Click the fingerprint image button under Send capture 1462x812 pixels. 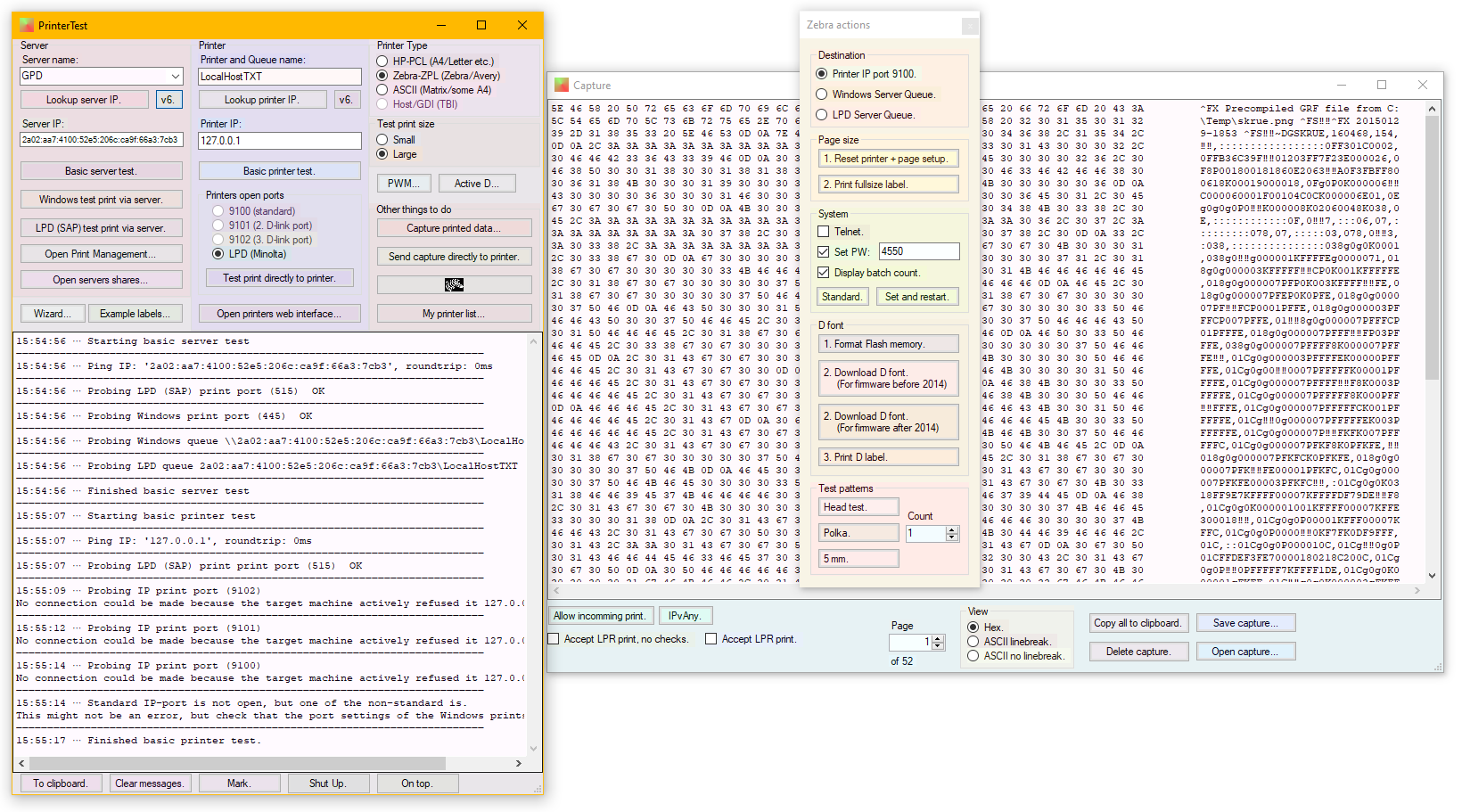(455, 284)
